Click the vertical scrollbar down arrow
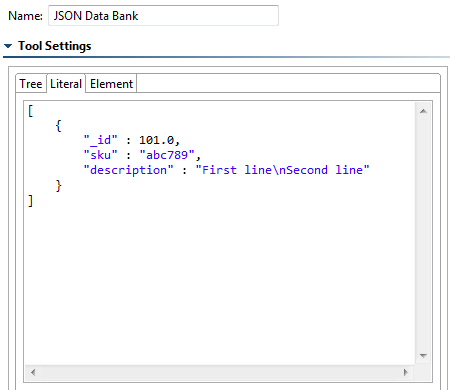This screenshot has width=450, height=390. (x=423, y=356)
